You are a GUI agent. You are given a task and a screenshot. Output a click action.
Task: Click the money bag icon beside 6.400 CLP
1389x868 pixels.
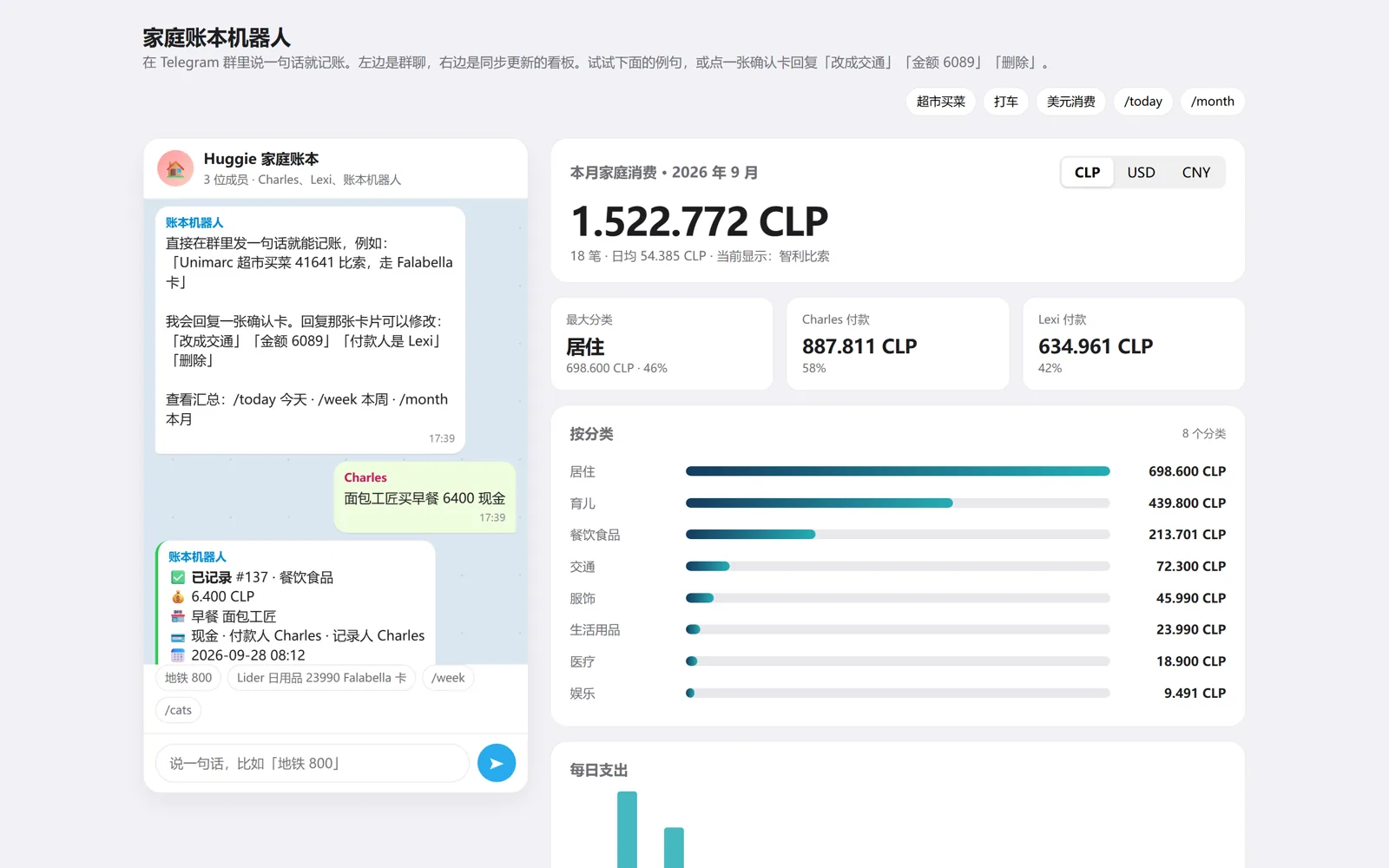tap(178, 596)
